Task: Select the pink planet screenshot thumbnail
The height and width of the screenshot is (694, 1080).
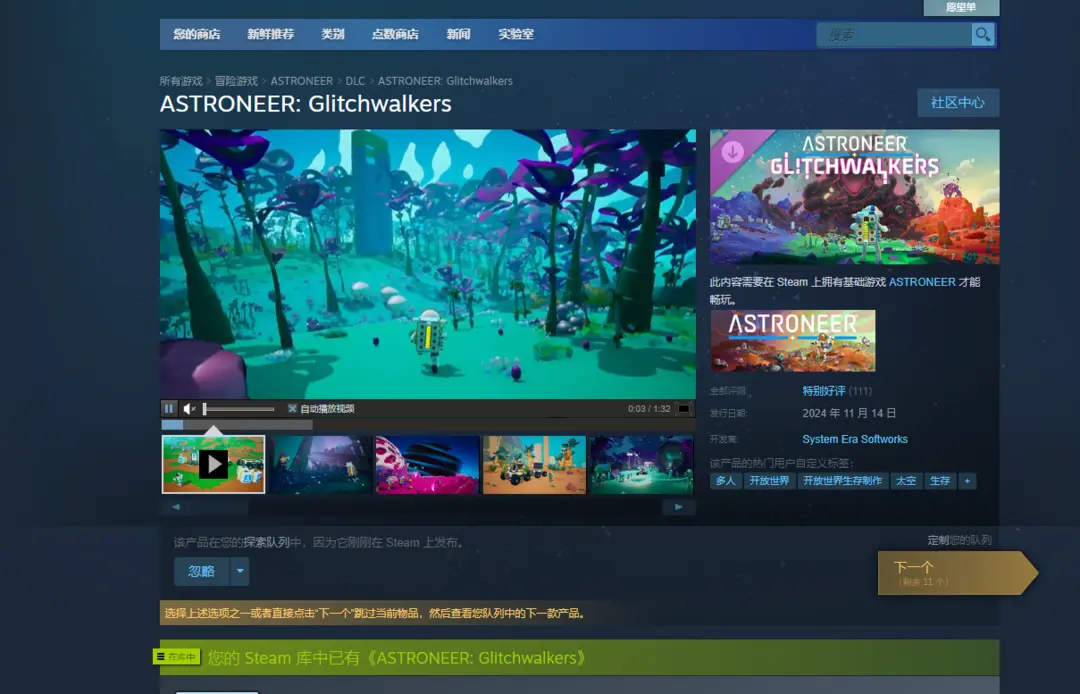Action: (428, 465)
